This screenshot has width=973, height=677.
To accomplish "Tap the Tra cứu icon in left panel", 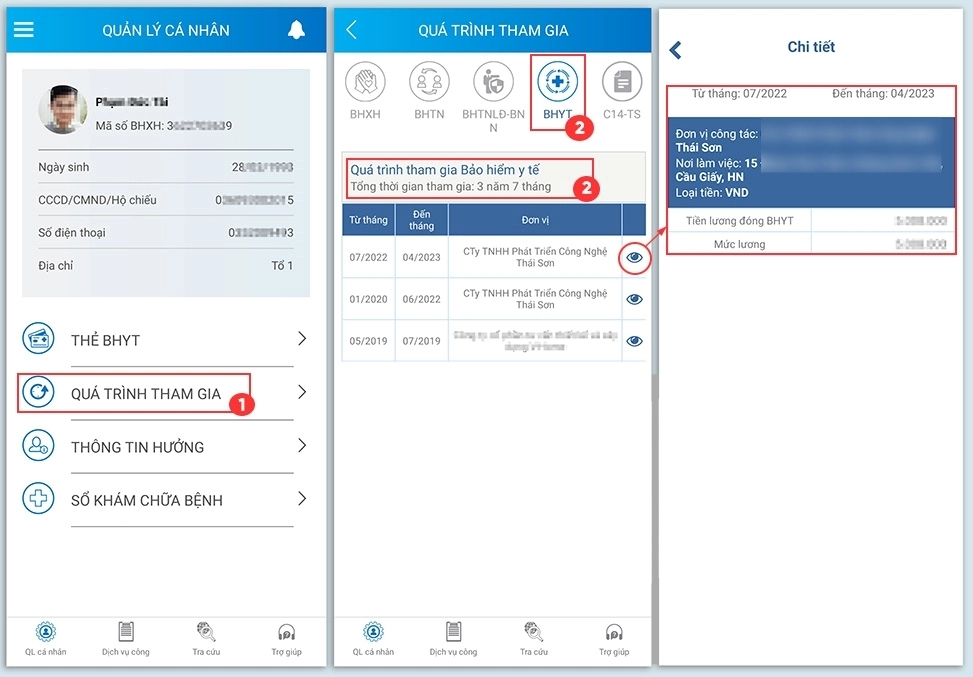I will (x=206, y=639).
